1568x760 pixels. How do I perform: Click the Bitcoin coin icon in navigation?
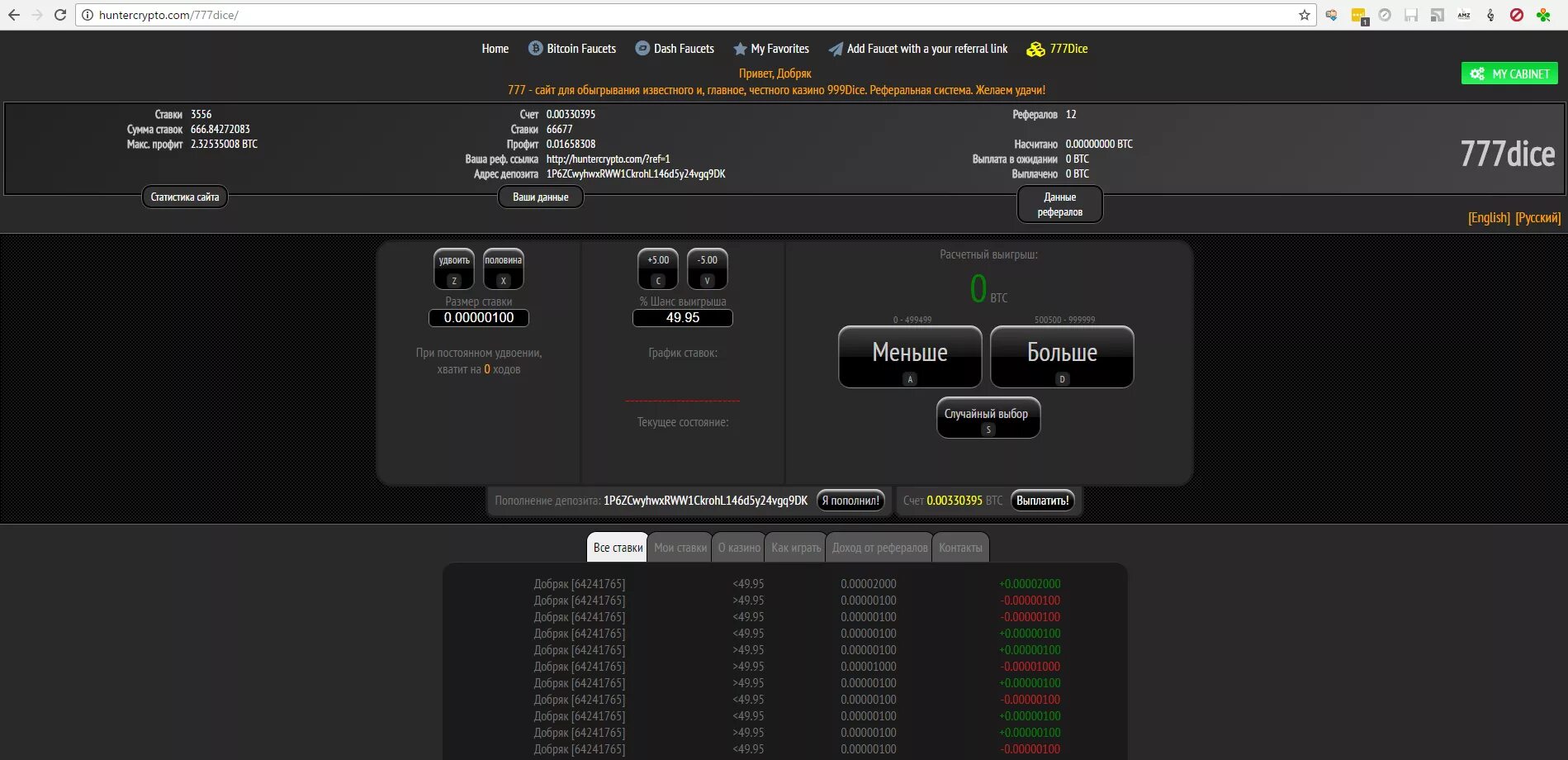pyautogui.click(x=535, y=49)
